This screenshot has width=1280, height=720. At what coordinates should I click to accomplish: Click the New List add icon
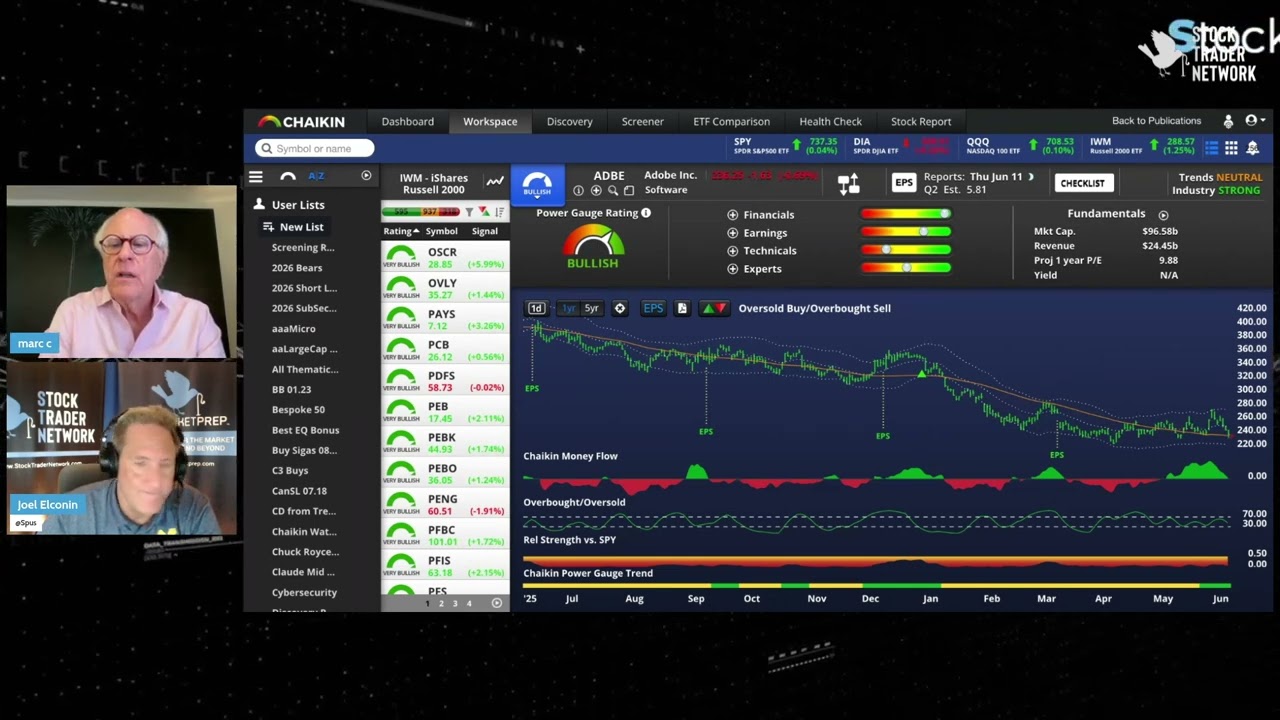pos(268,227)
